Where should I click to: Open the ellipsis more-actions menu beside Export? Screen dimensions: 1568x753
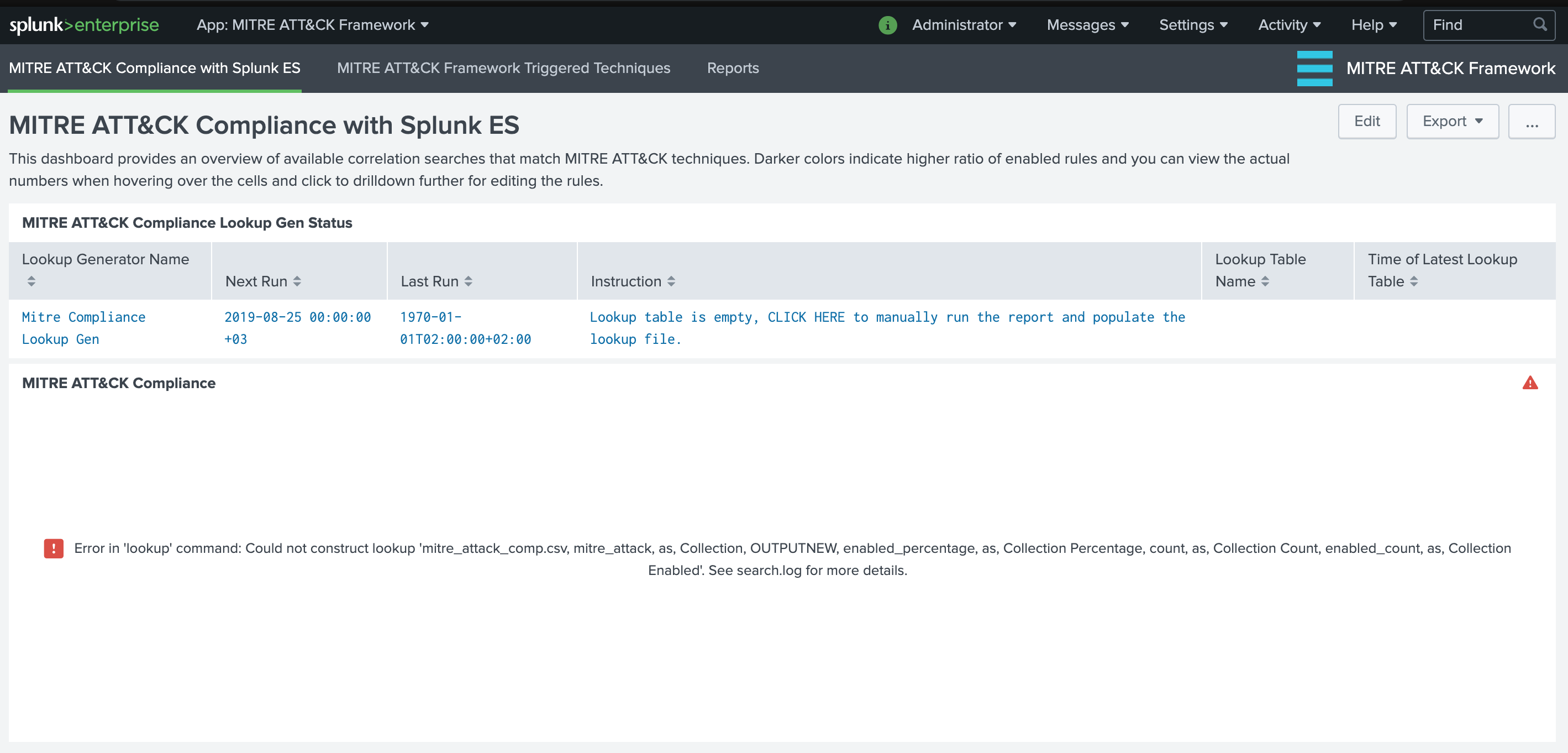[x=1532, y=121]
